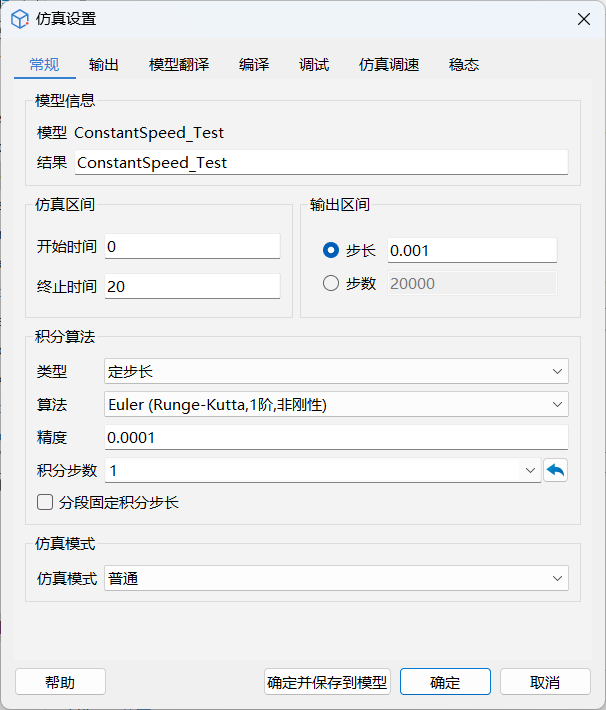Open the 类型 dropdown showing 定步长

coord(336,371)
